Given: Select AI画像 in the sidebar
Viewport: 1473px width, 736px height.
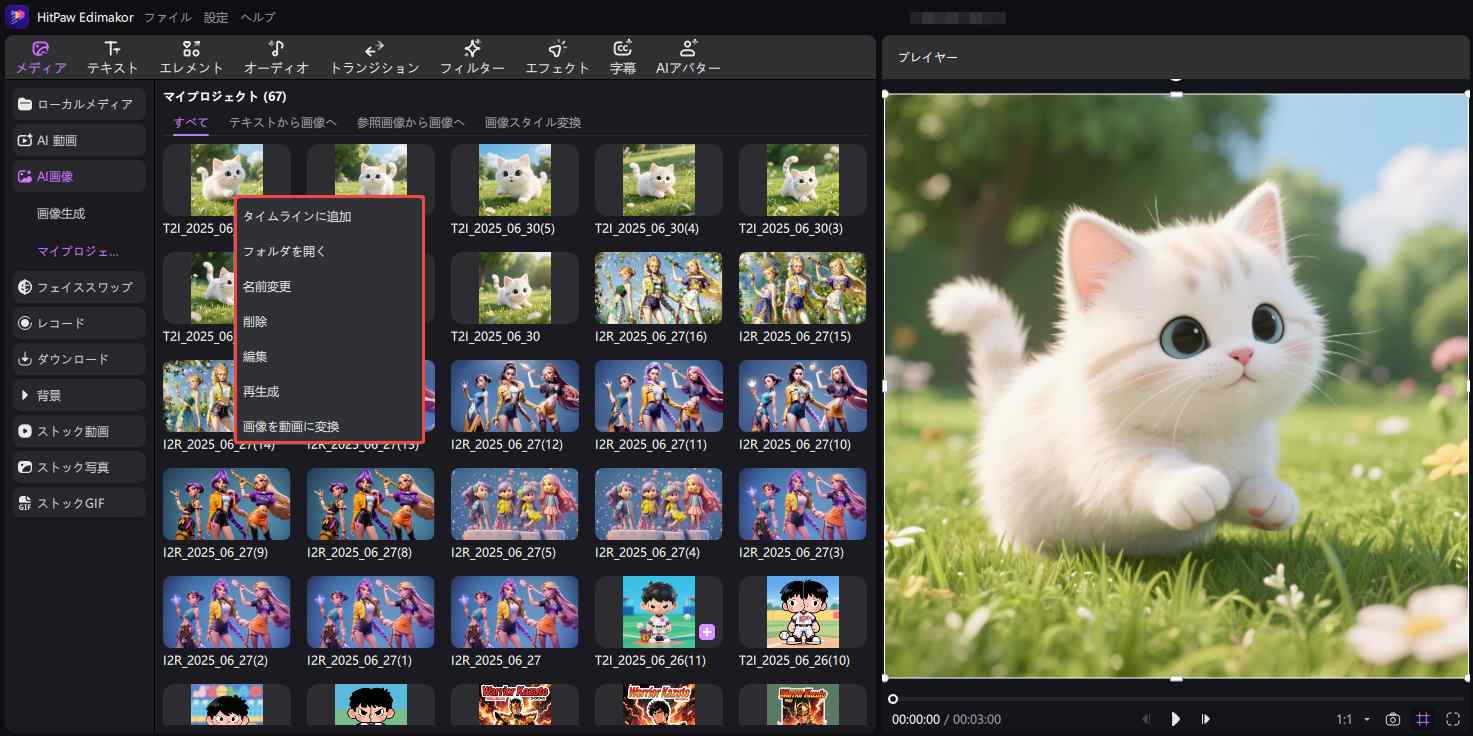Looking at the screenshot, I should pos(80,176).
